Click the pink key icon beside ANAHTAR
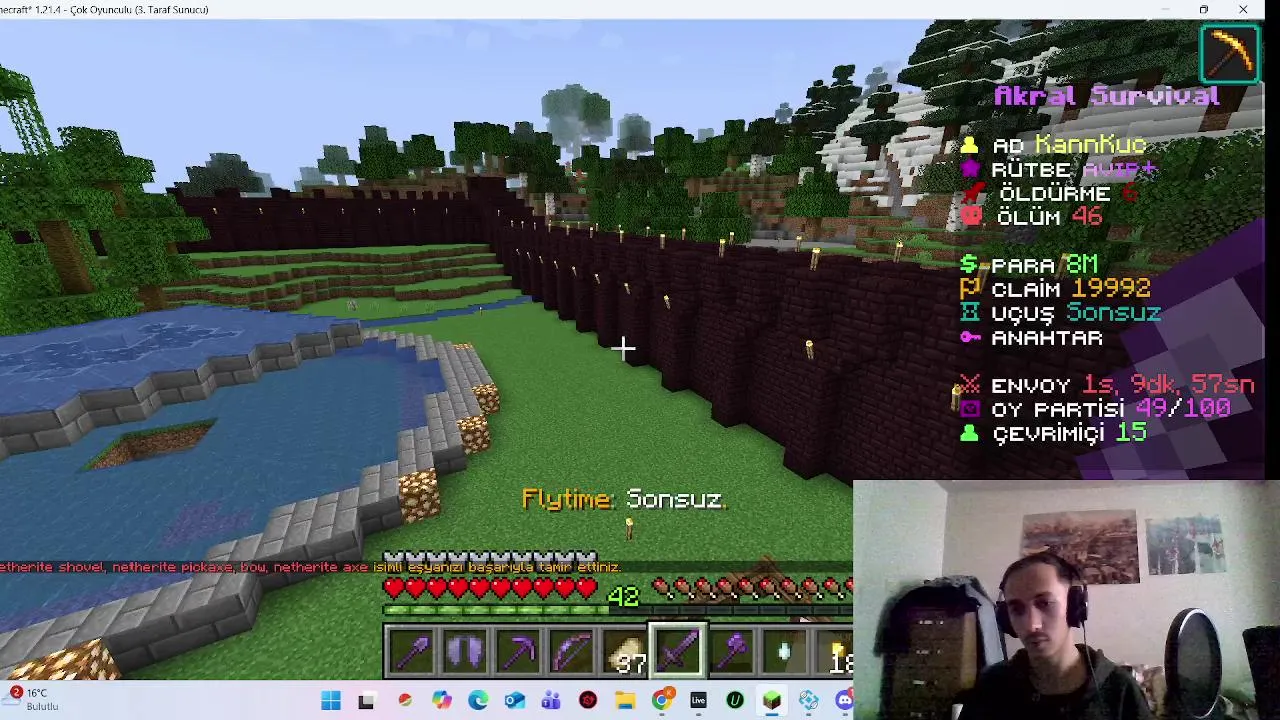Image resolution: width=1280 pixels, height=720 pixels. click(x=970, y=338)
